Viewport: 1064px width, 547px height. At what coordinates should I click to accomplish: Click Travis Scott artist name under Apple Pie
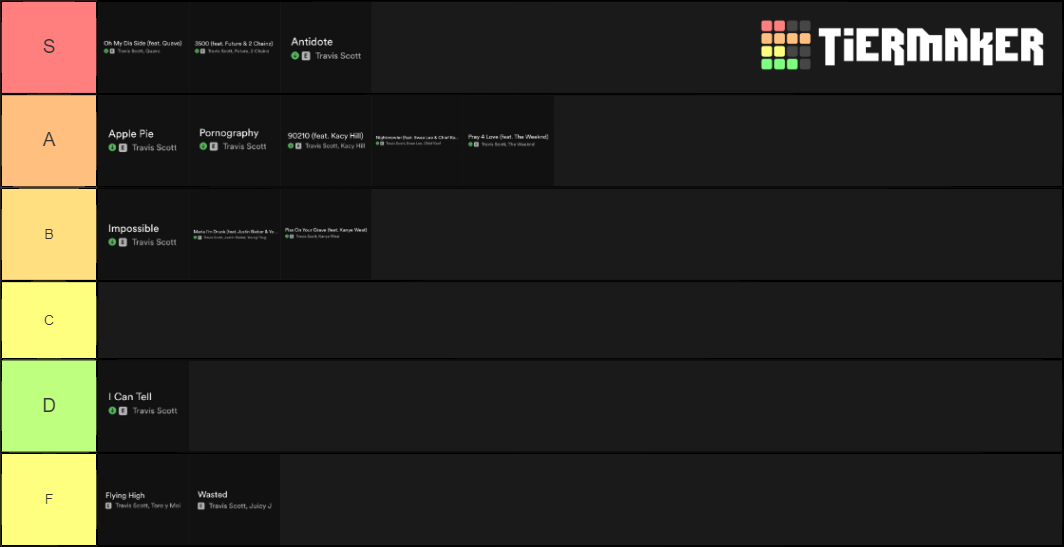pos(154,147)
